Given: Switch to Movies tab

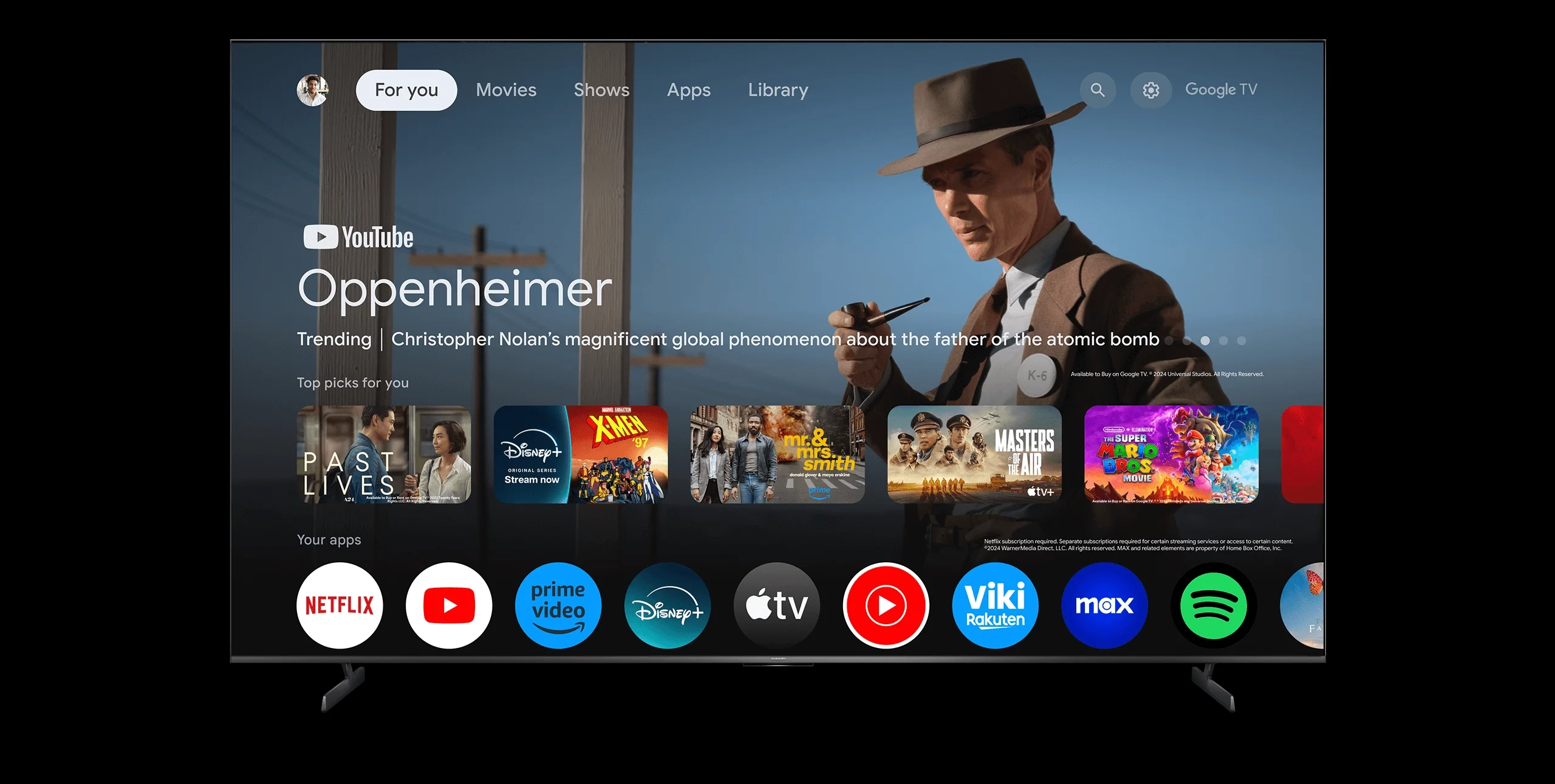Looking at the screenshot, I should point(506,89).
